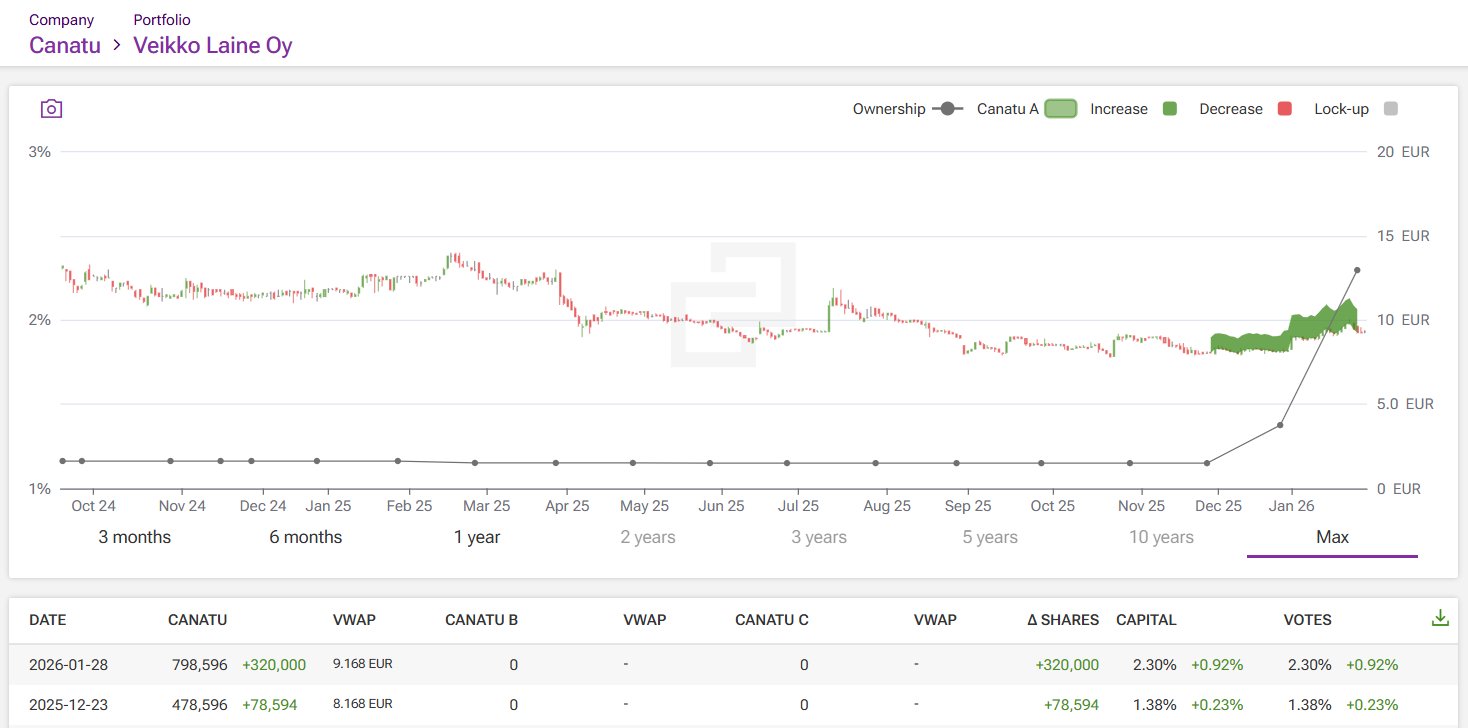The width and height of the screenshot is (1468, 728).
Task: Click the download table data icon
Action: (x=1440, y=619)
